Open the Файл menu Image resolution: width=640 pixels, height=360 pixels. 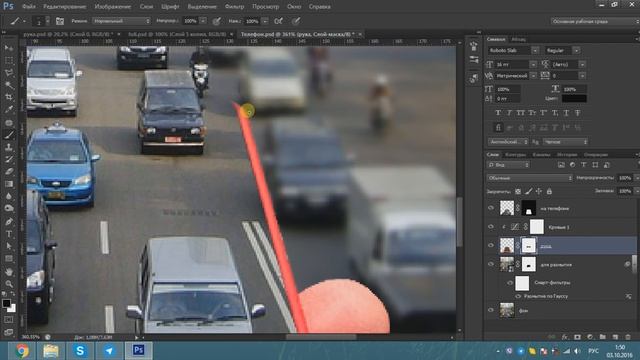coord(29,7)
